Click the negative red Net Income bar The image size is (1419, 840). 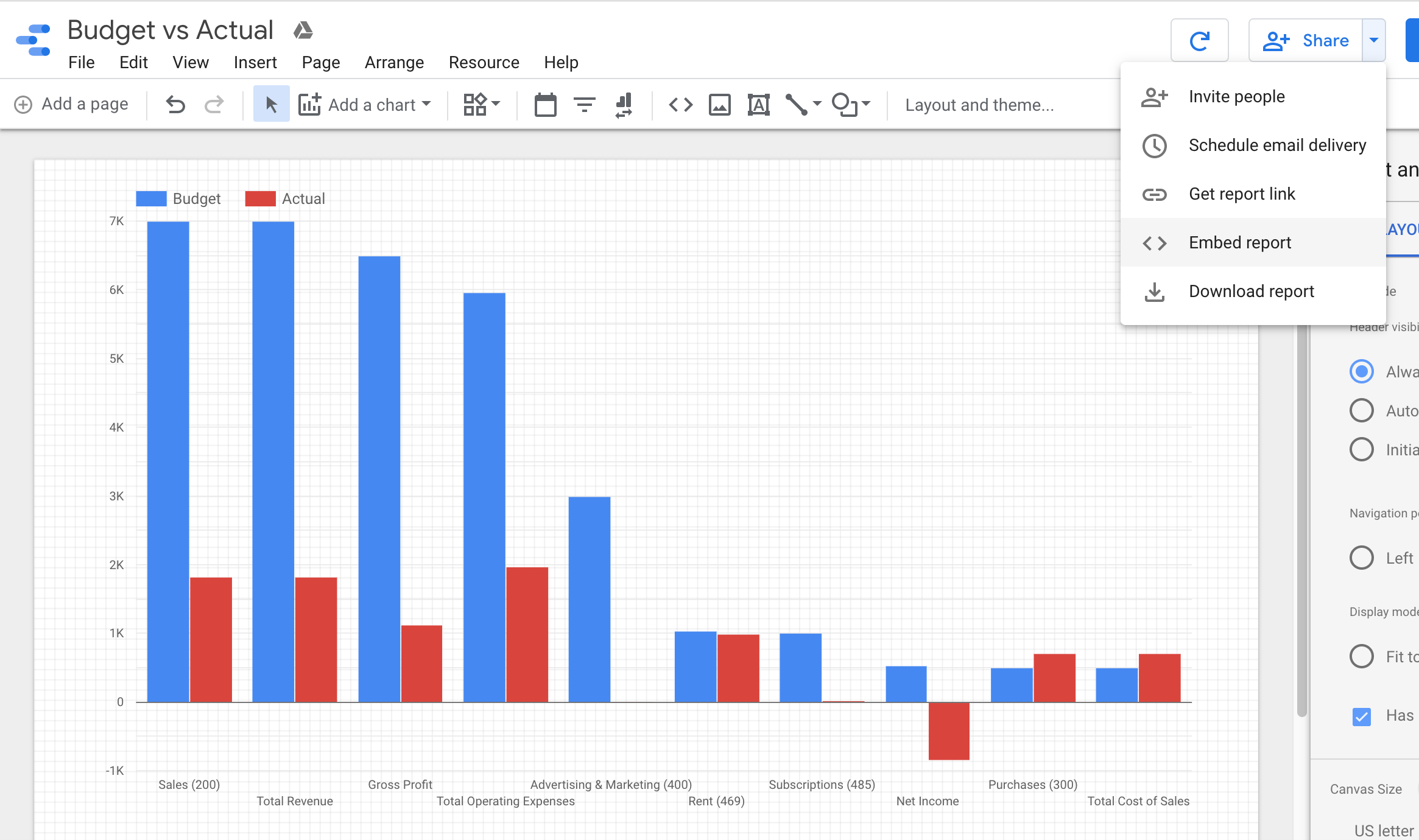pyautogui.click(x=949, y=731)
